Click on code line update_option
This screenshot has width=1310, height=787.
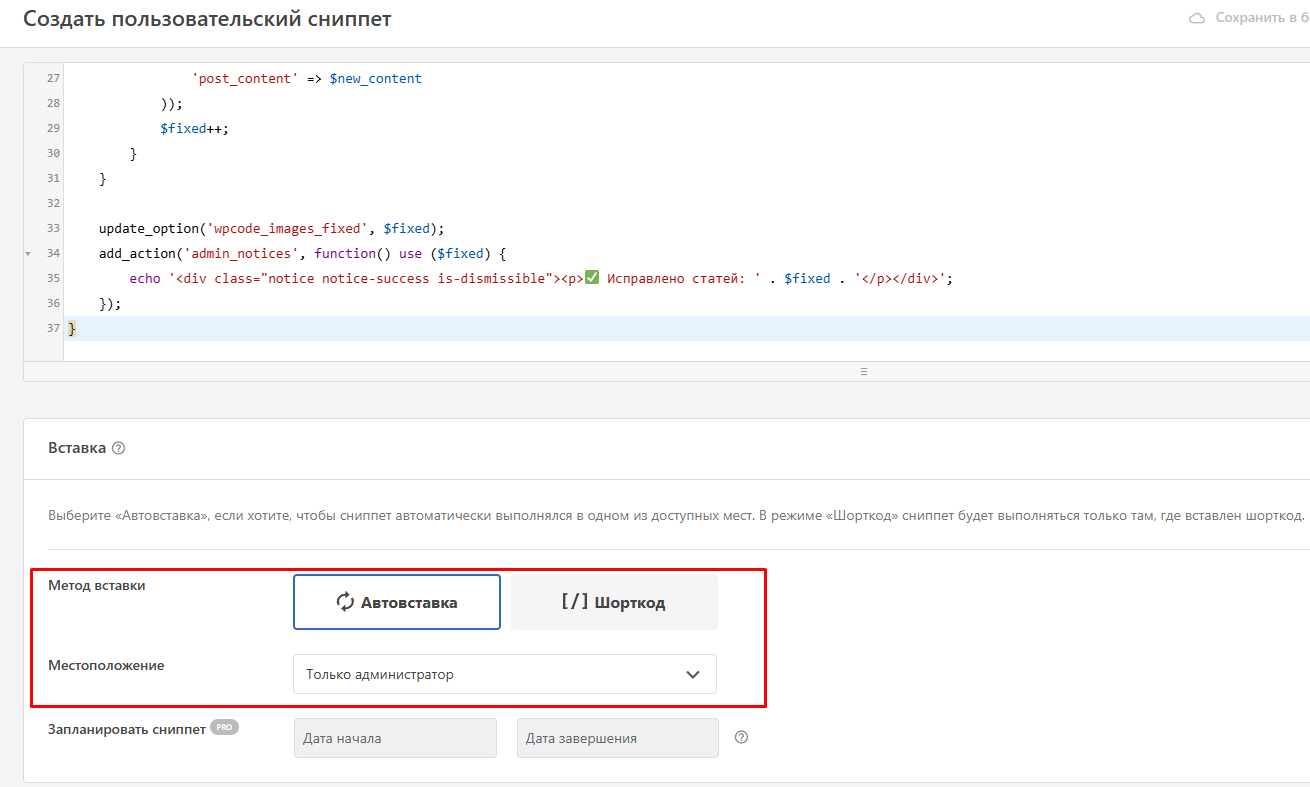click(271, 228)
